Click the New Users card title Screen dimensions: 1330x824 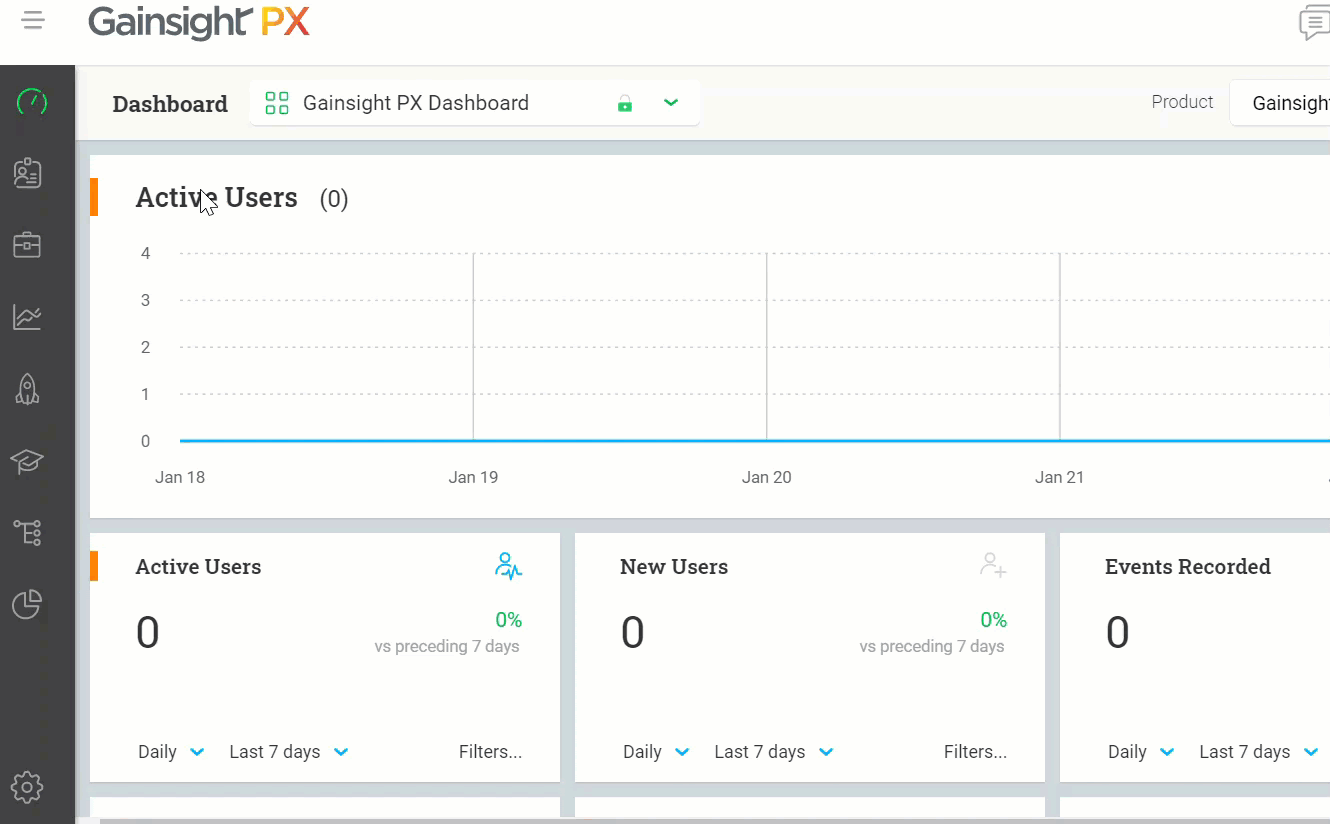point(674,567)
